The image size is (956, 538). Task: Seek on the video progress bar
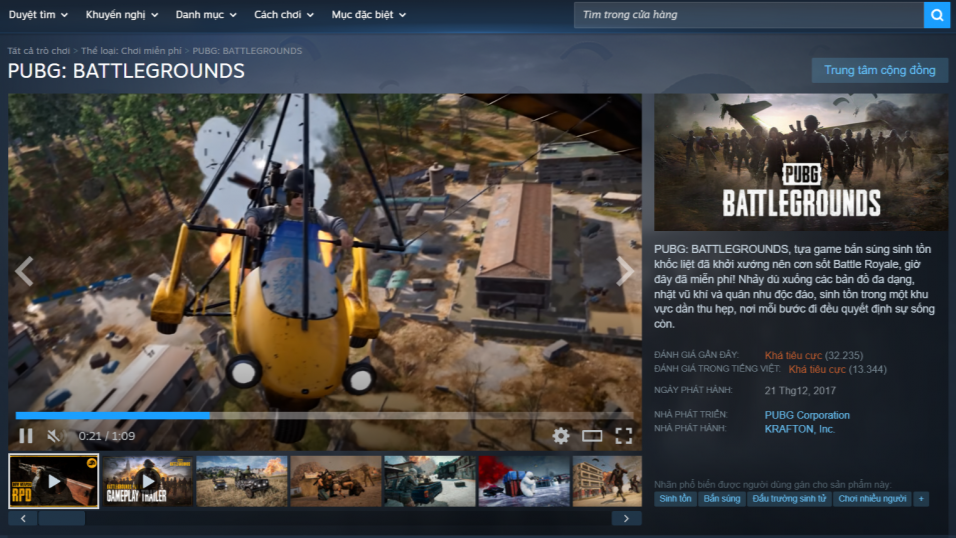(x=324, y=415)
